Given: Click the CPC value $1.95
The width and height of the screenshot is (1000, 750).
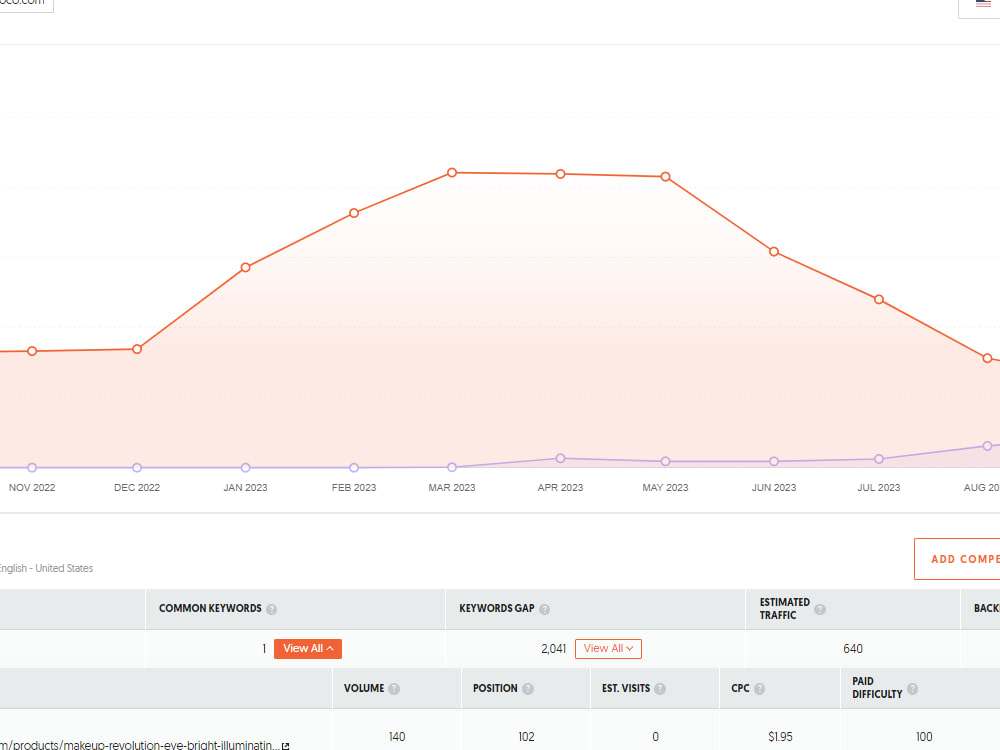Looking at the screenshot, I should click(780, 737).
